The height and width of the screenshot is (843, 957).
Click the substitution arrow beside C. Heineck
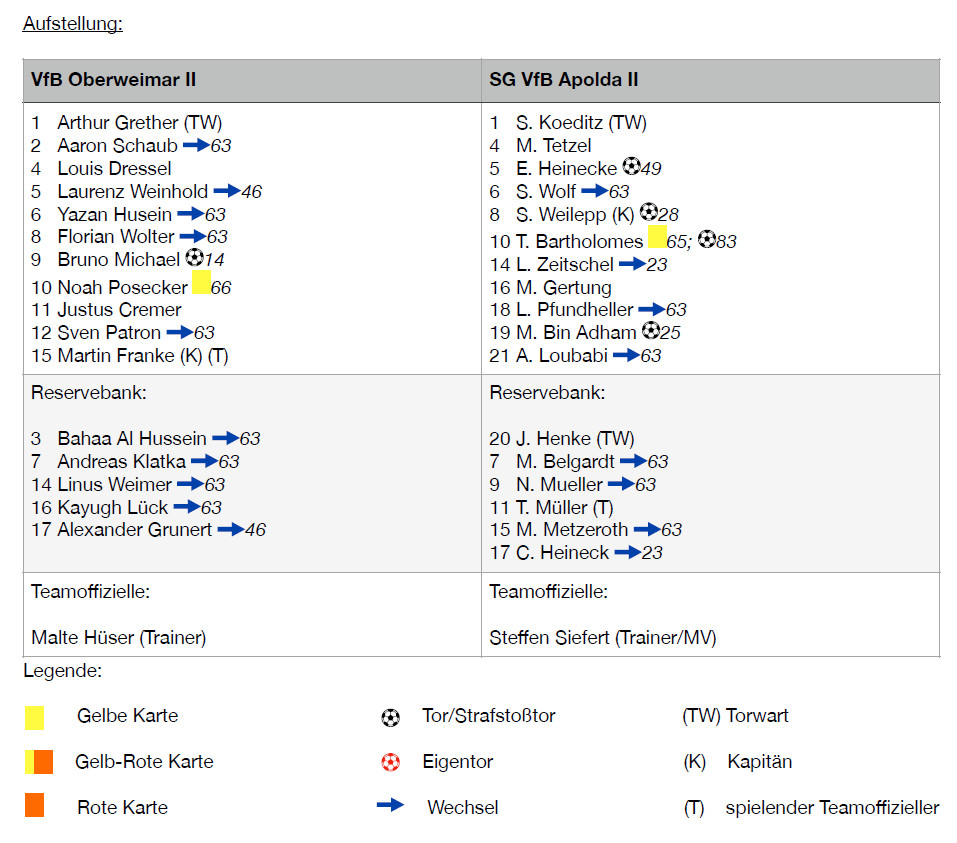point(627,552)
